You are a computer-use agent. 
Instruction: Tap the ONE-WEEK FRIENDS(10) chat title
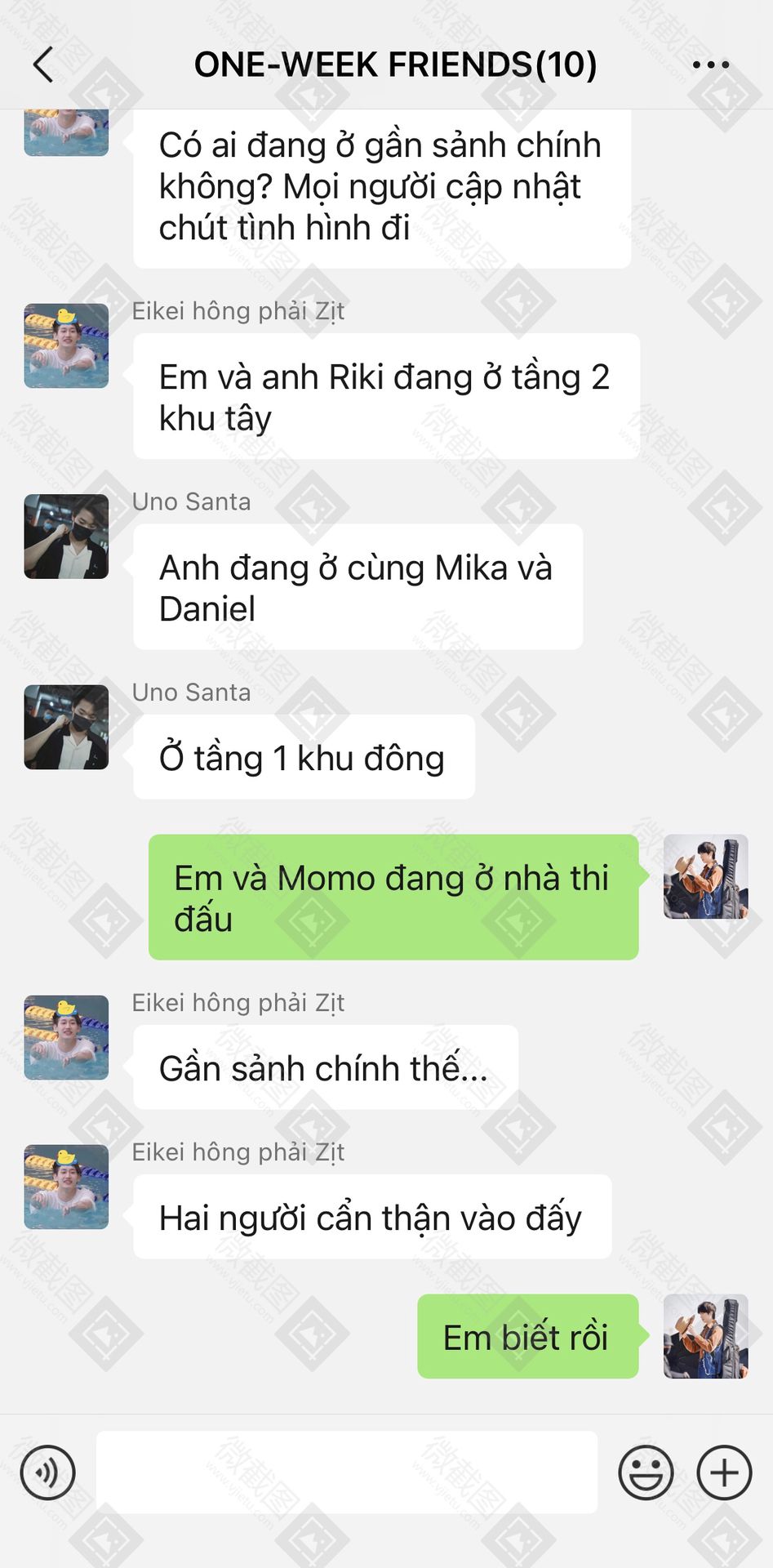395,65
